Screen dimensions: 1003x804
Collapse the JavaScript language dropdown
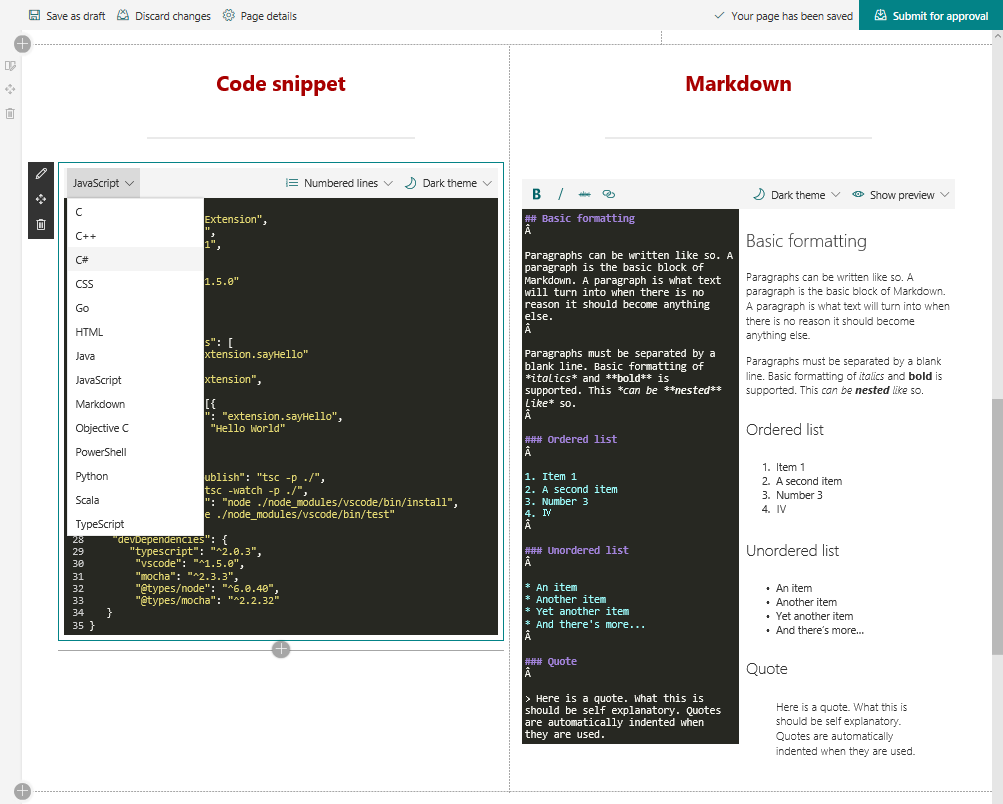[x=103, y=183]
